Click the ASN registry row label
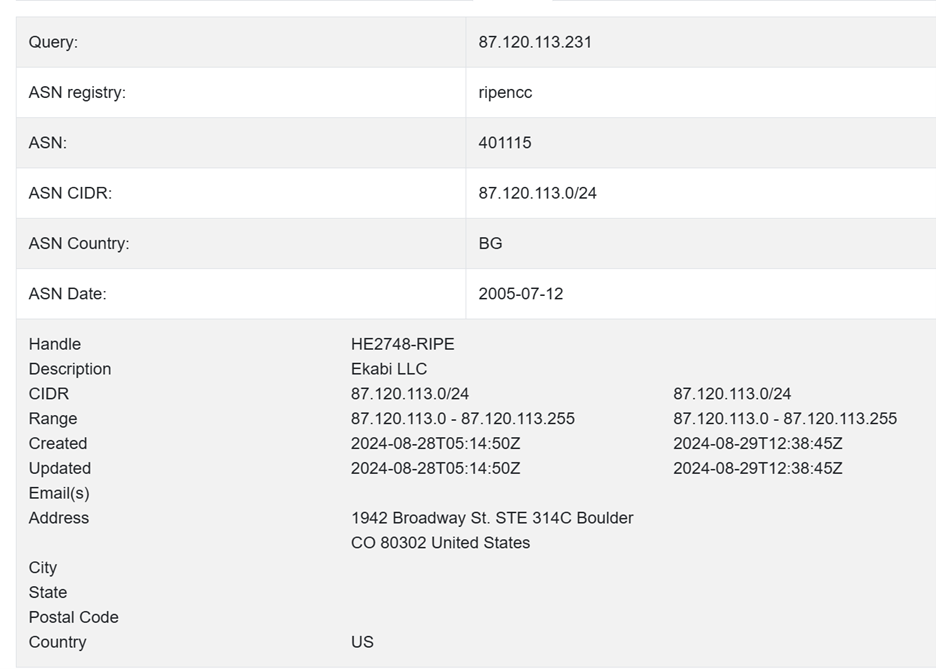The image size is (936, 669). [77, 93]
